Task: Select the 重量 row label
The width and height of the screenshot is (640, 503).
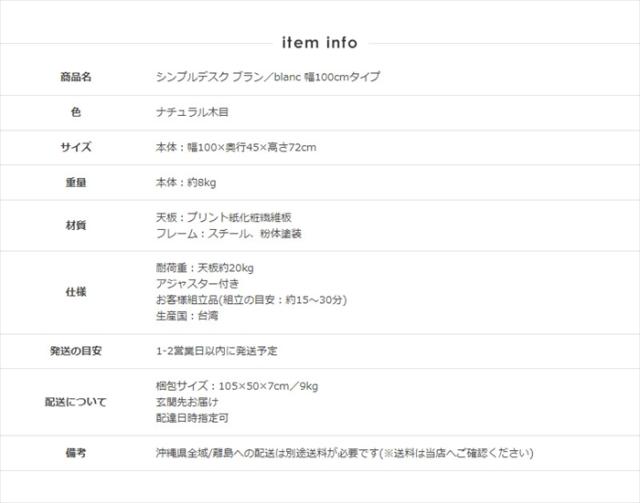Action: point(76,183)
